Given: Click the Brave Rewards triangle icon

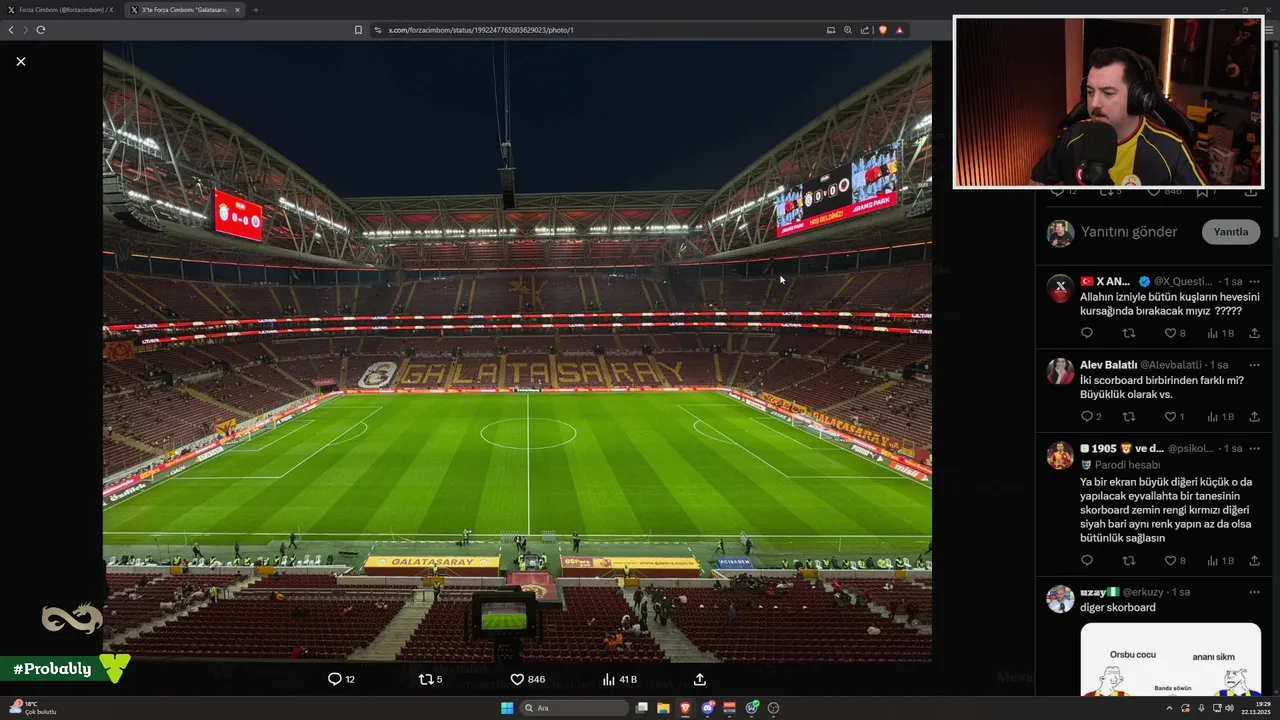Looking at the screenshot, I should tap(899, 30).
